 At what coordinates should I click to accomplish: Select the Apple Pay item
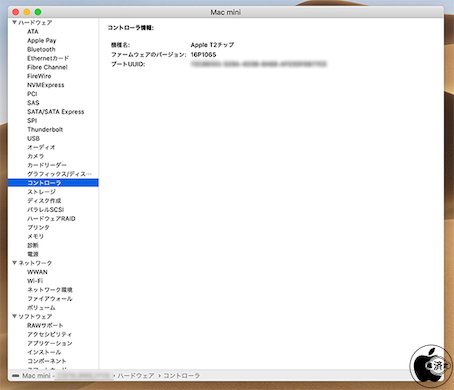click(x=42, y=40)
